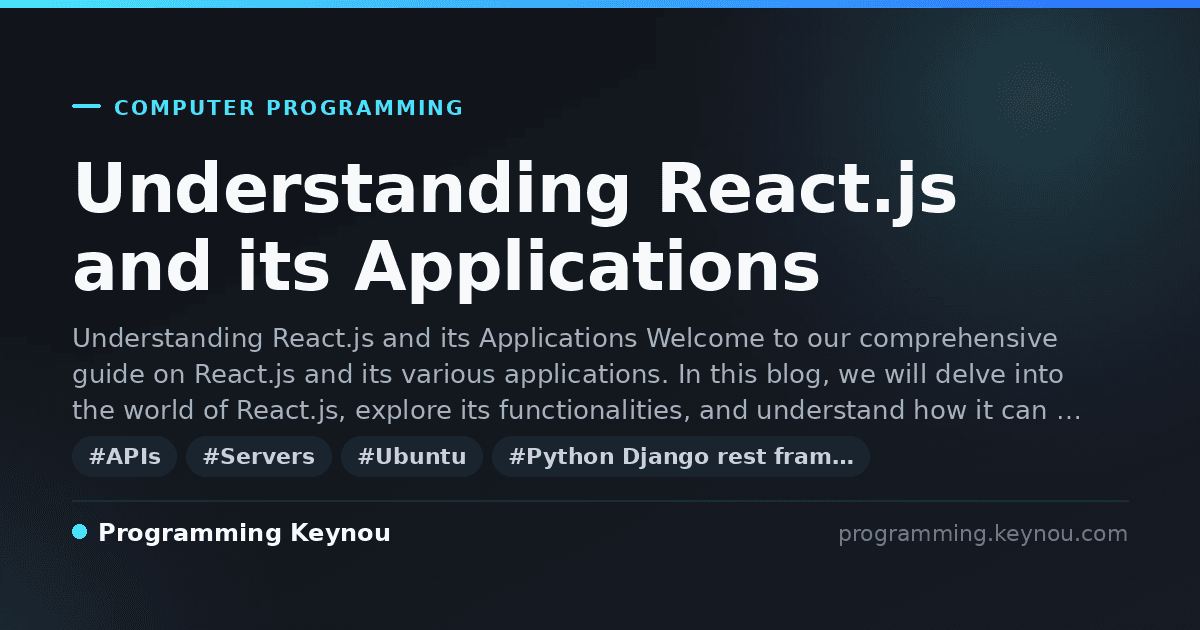Select the #APIs tag
This screenshot has width=1200, height=630.
(x=125, y=457)
